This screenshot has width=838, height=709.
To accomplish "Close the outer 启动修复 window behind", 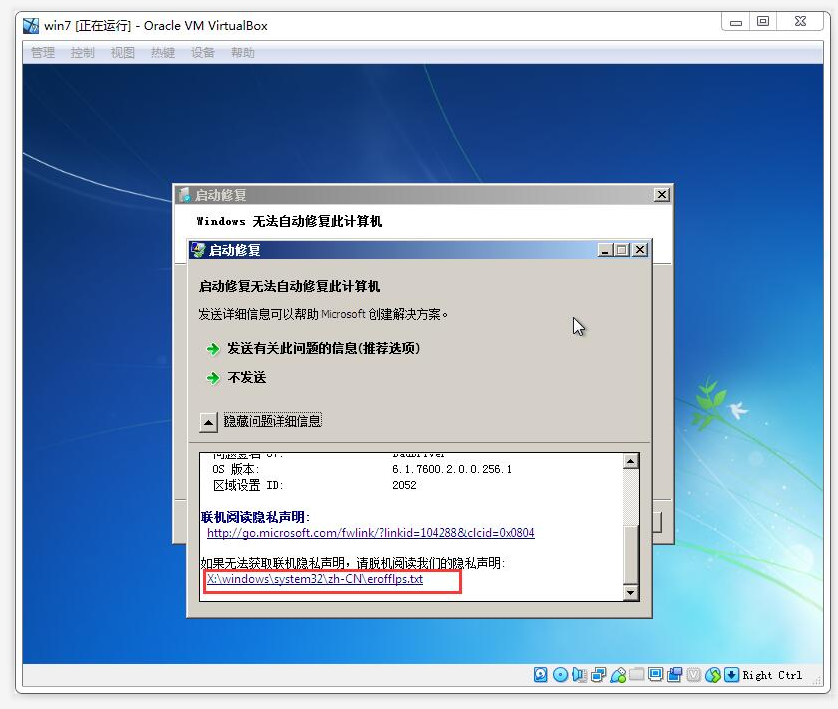I will 662,194.
